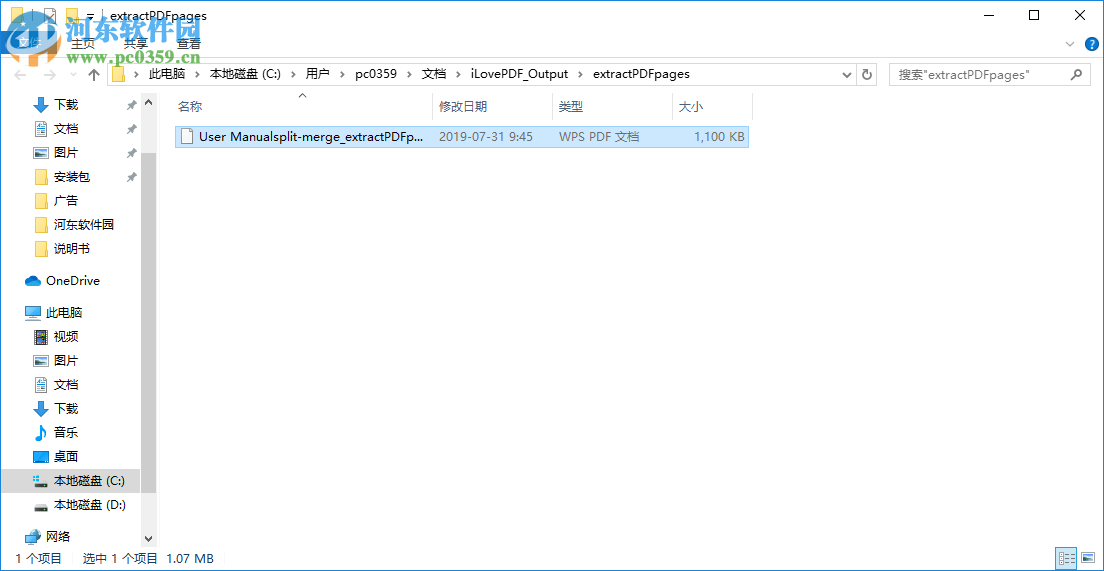Open 音乐 under 此电脑
Screen dimensions: 1104x571
[x=65, y=432]
